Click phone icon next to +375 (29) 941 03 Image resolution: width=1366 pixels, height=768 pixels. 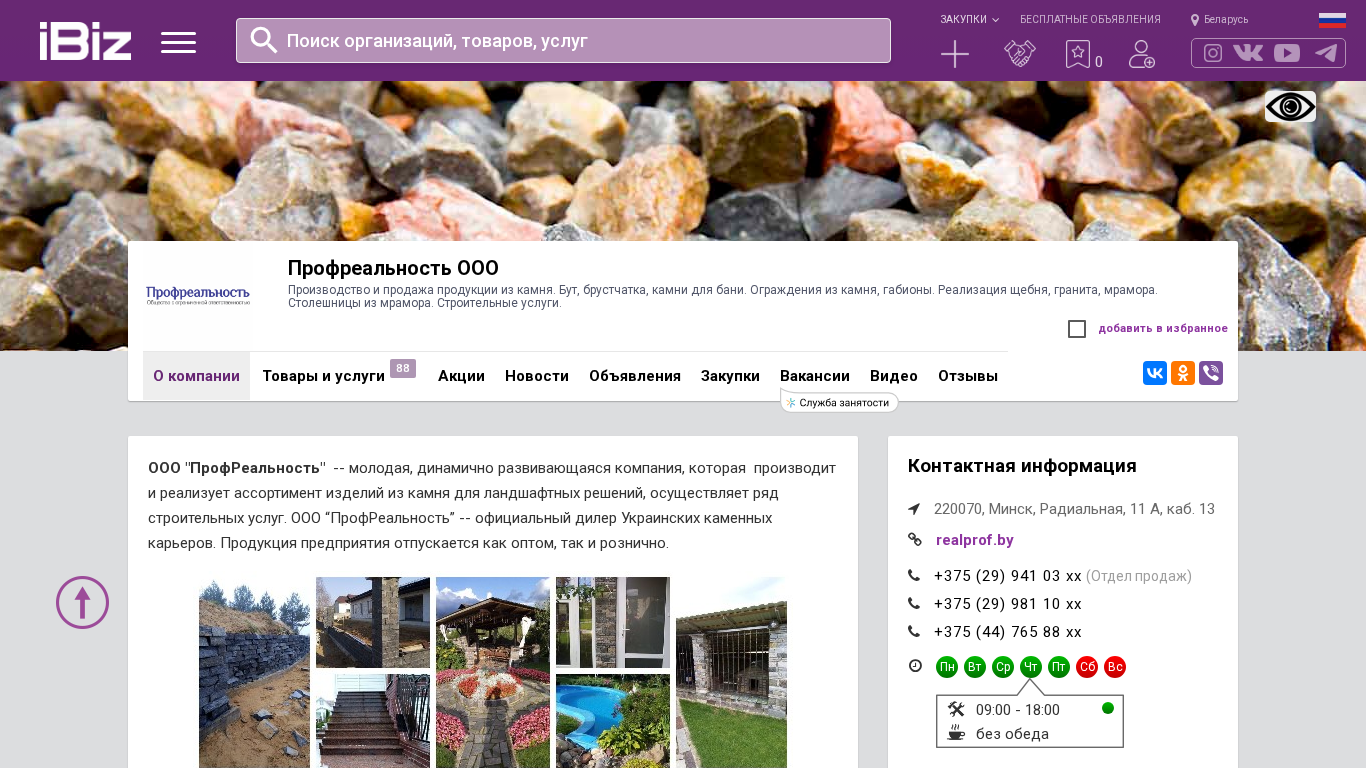point(914,575)
